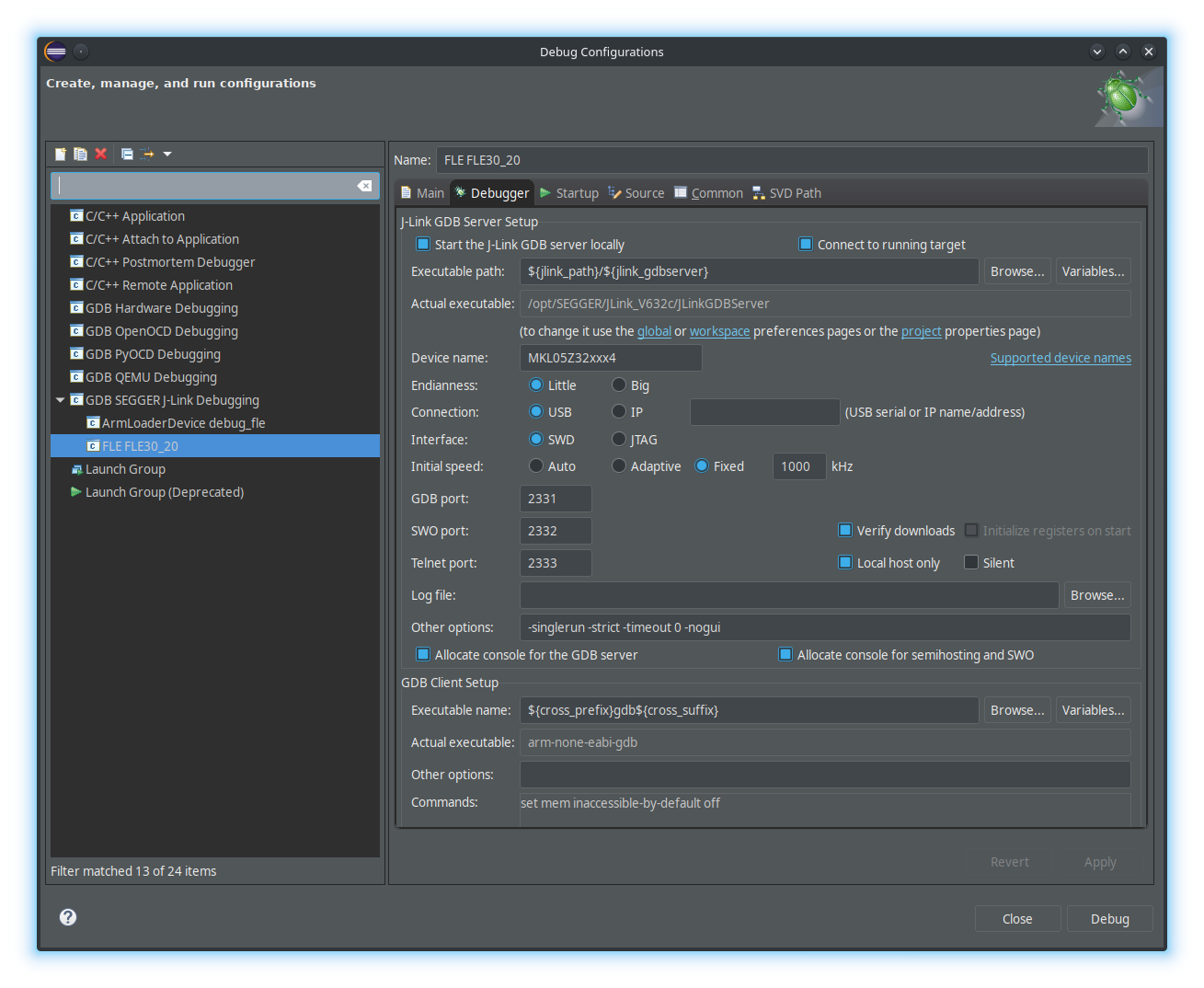1204x988 pixels.
Task: Switch to the Main tab
Action: pos(422,193)
